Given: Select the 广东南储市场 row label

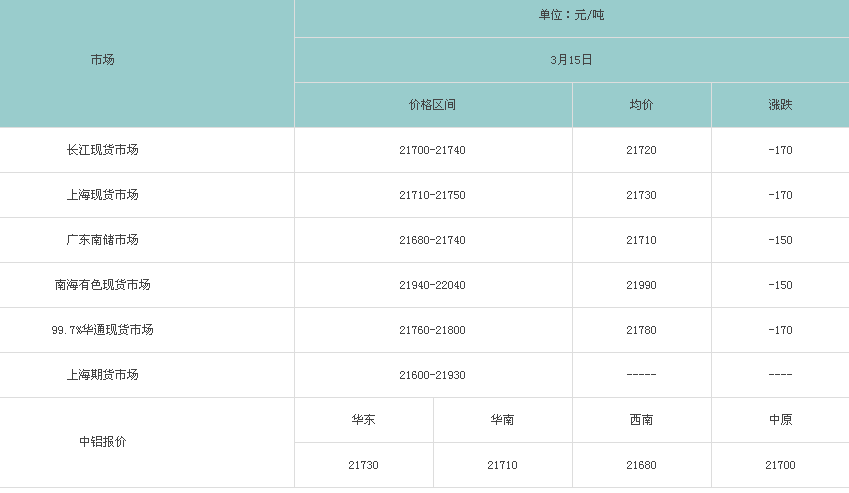Looking at the screenshot, I should coord(103,240).
